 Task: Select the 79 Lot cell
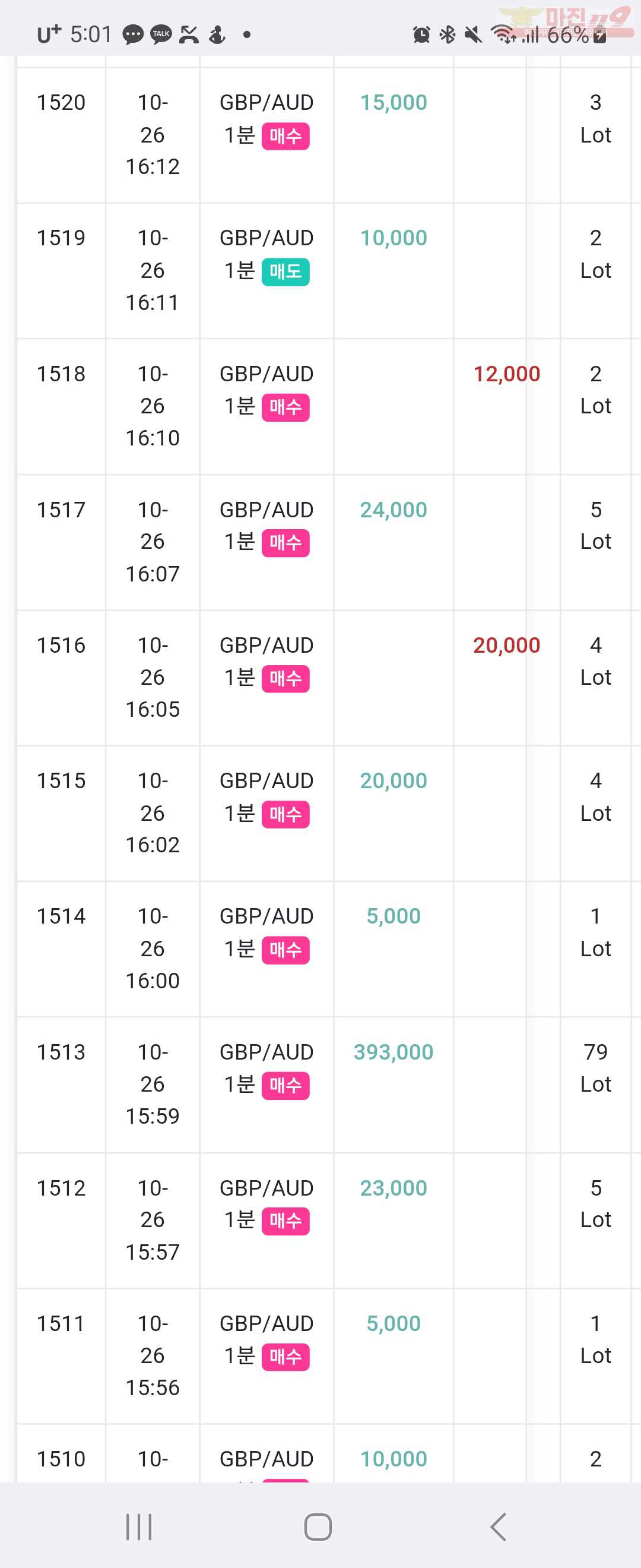[595, 1068]
